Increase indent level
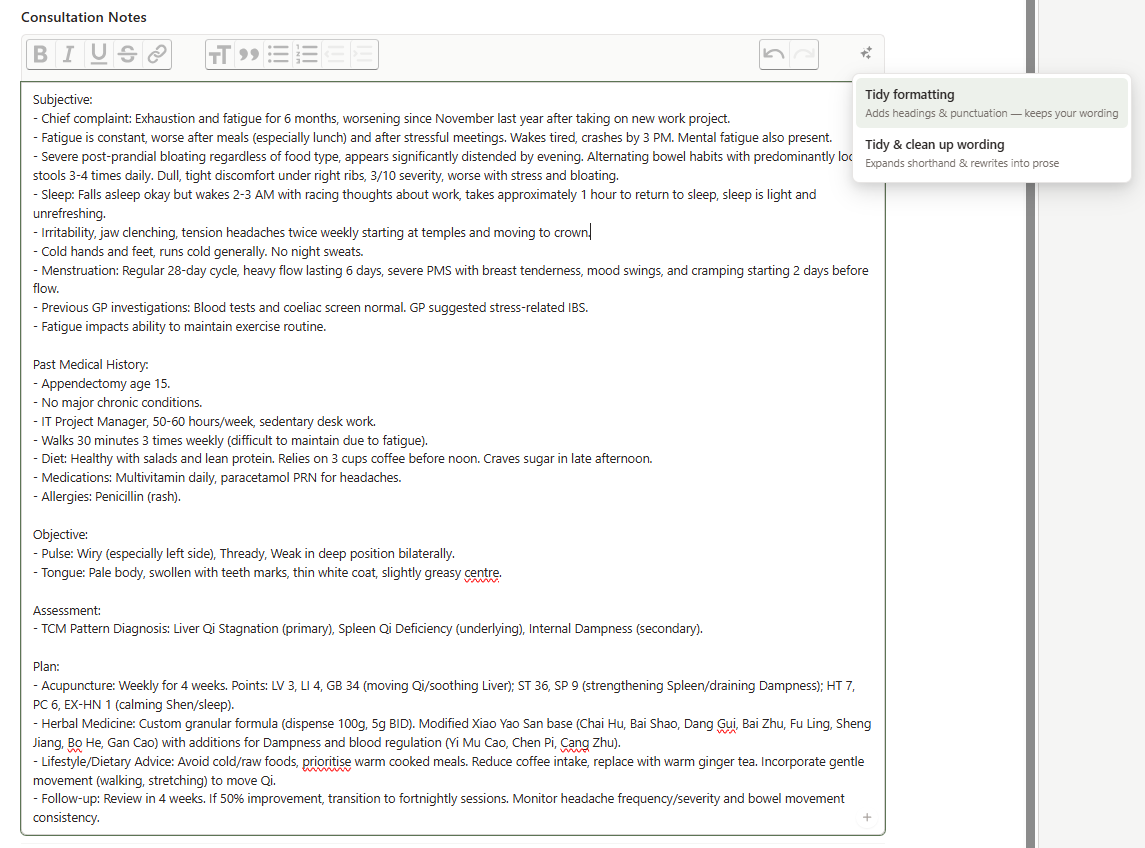This screenshot has height=848, width=1145. click(x=363, y=55)
